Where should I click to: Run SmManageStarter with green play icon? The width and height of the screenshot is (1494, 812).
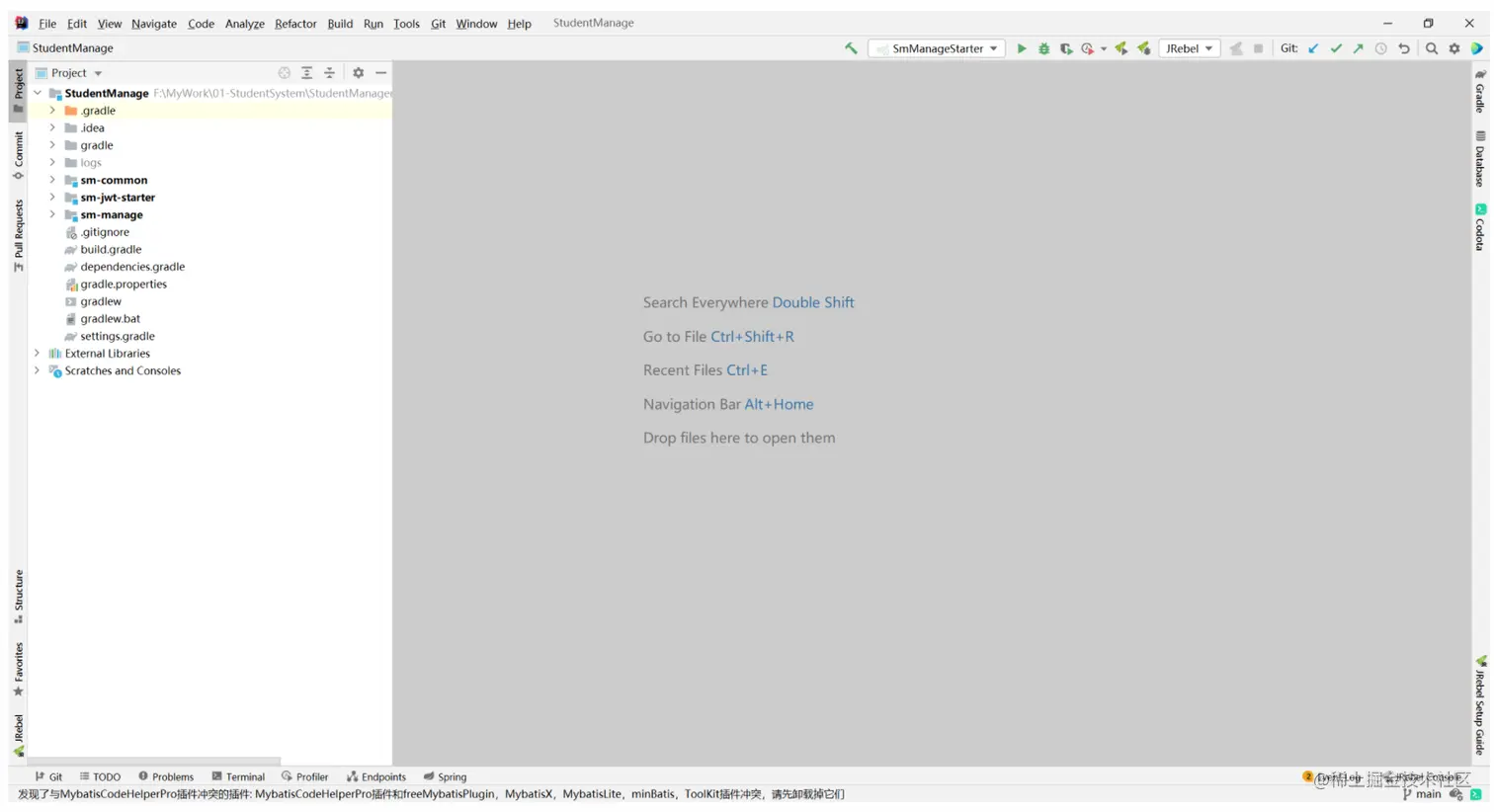click(1022, 48)
